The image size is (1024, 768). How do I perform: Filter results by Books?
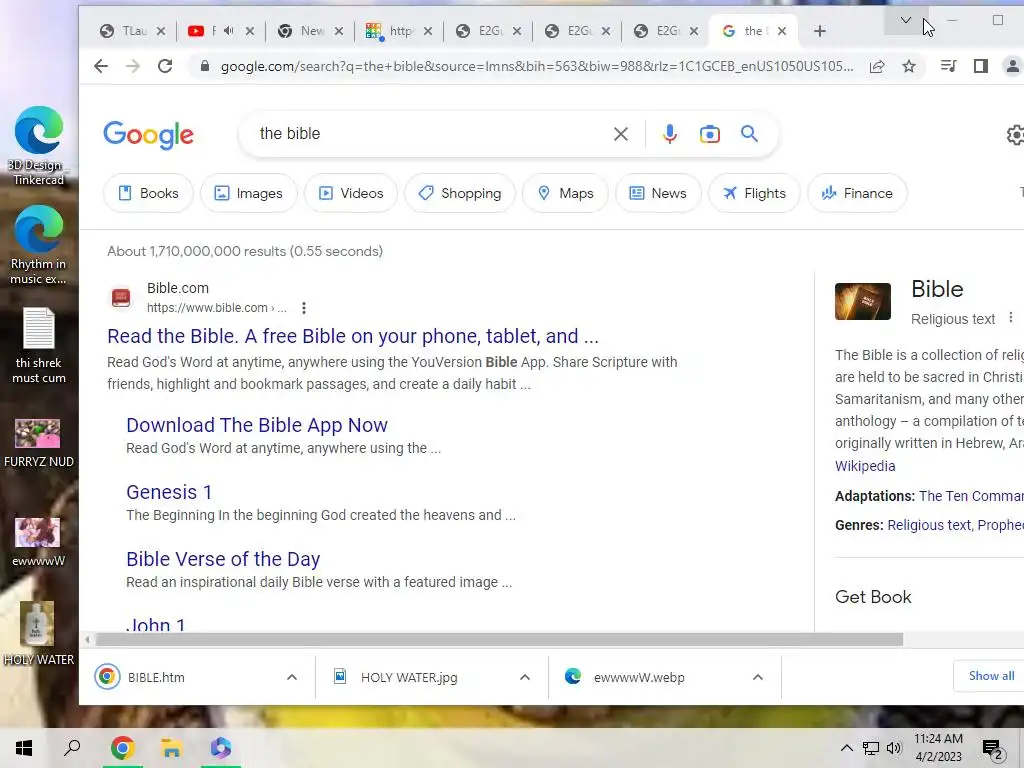click(x=148, y=193)
